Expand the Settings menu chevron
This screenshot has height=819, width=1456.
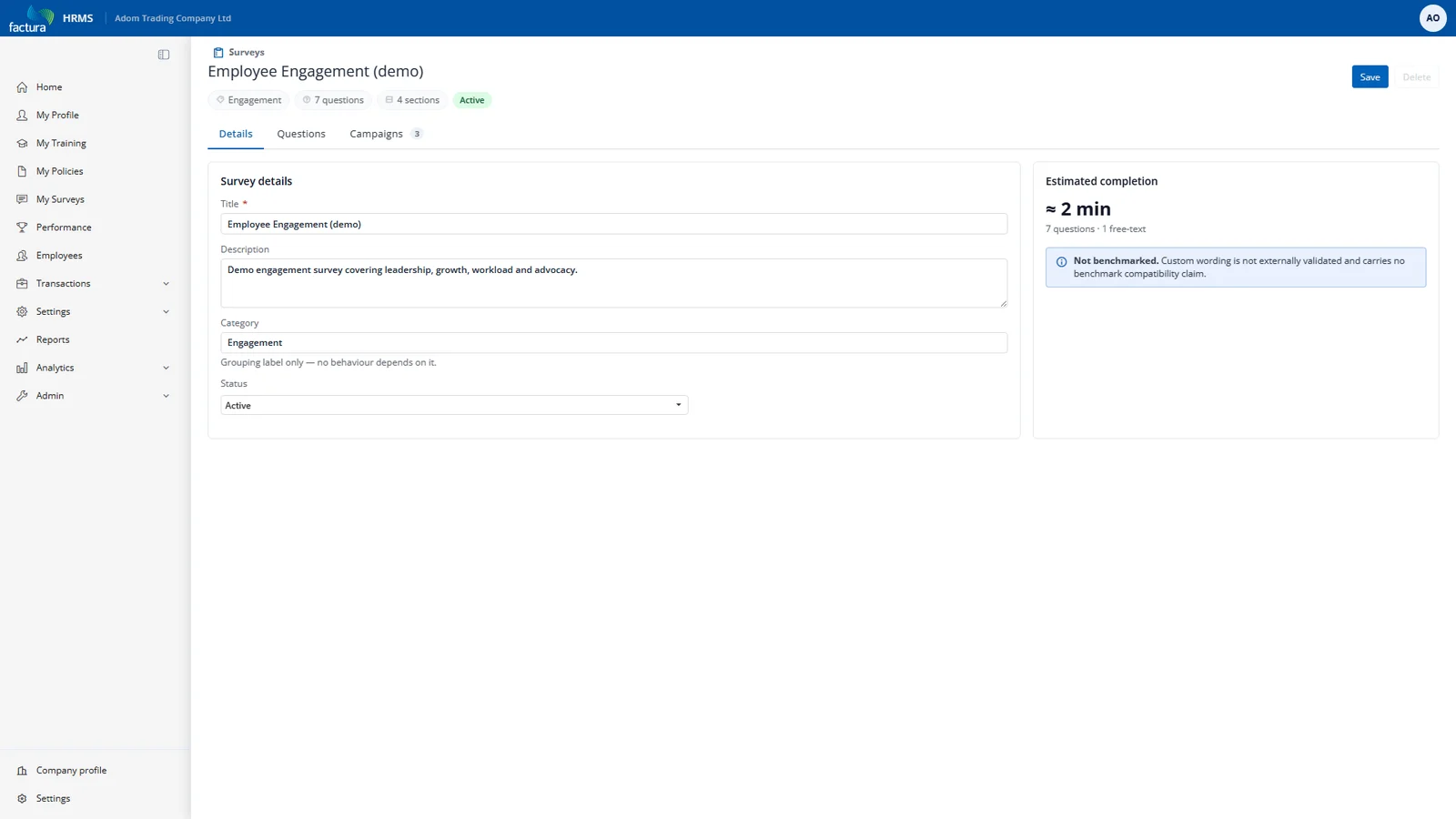166,312
